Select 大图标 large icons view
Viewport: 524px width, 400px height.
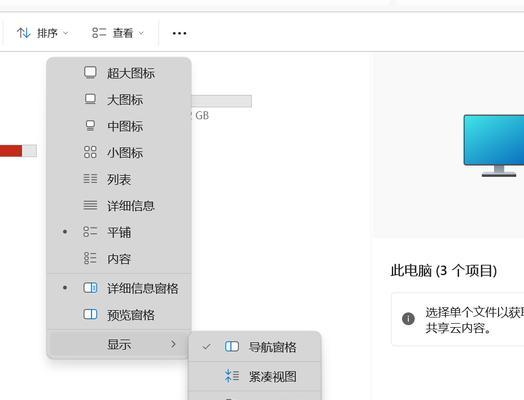coord(119,99)
